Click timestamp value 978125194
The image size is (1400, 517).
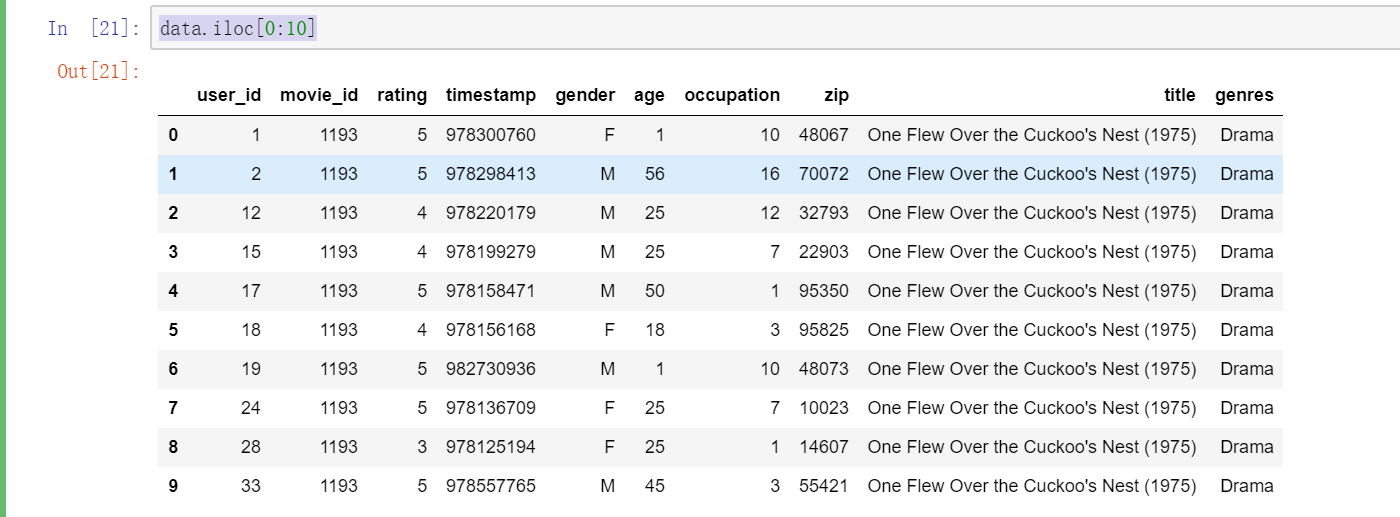tap(491, 447)
